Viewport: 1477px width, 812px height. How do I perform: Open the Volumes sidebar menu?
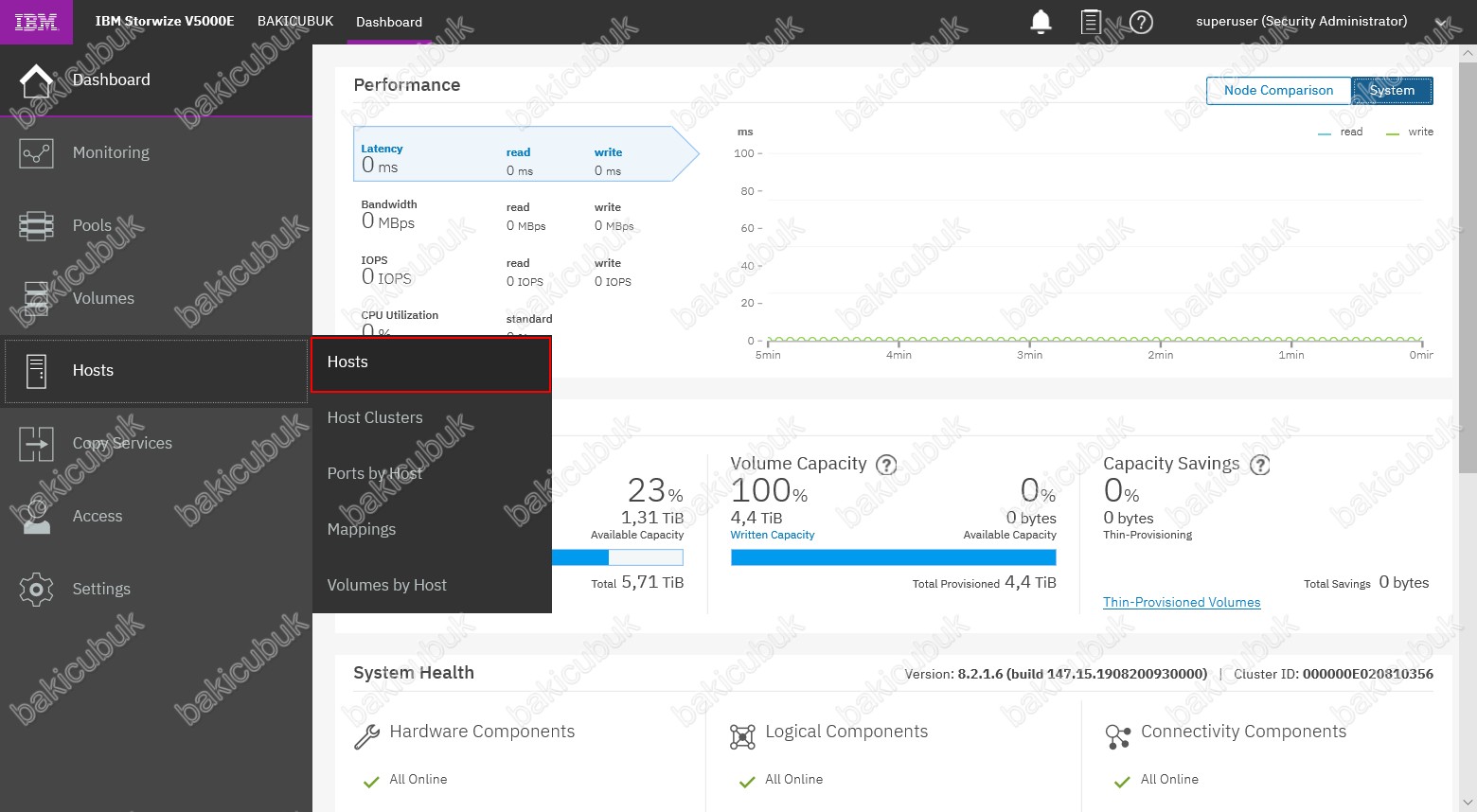(156, 299)
